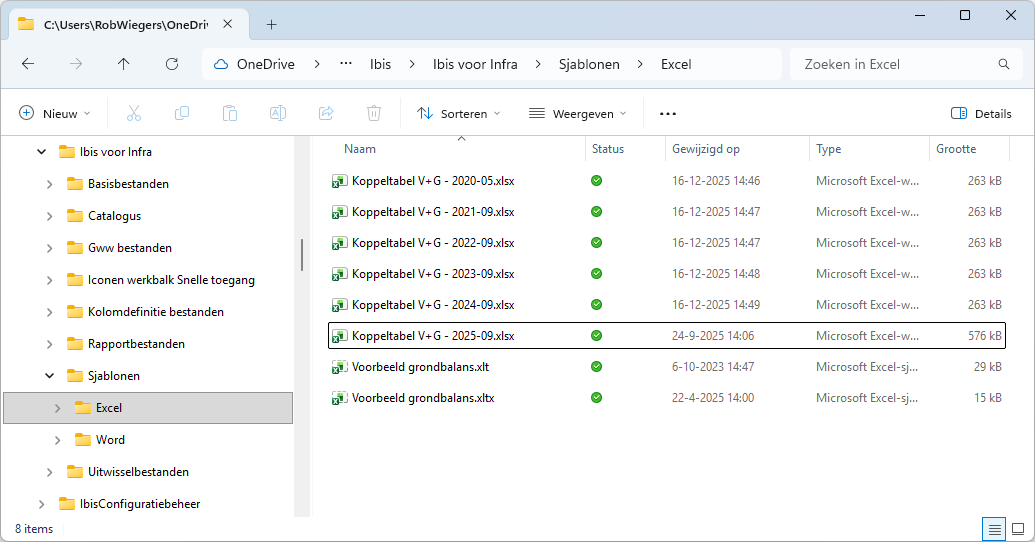The width and height of the screenshot is (1035, 542).
Task: Open breadcrumb chevron after Sjablonen
Action: point(640,64)
